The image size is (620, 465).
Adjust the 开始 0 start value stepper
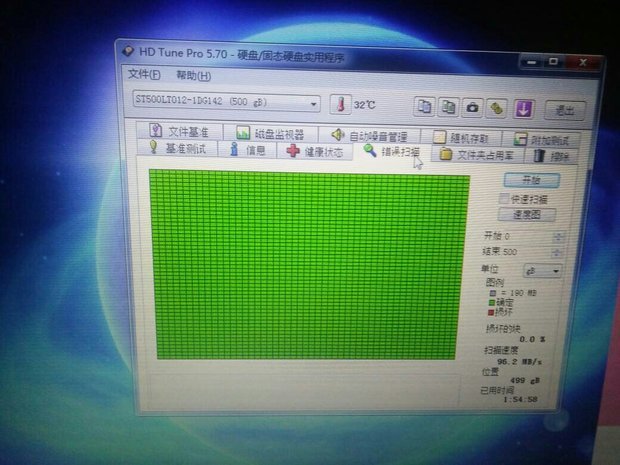pyautogui.click(x=558, y=237)
